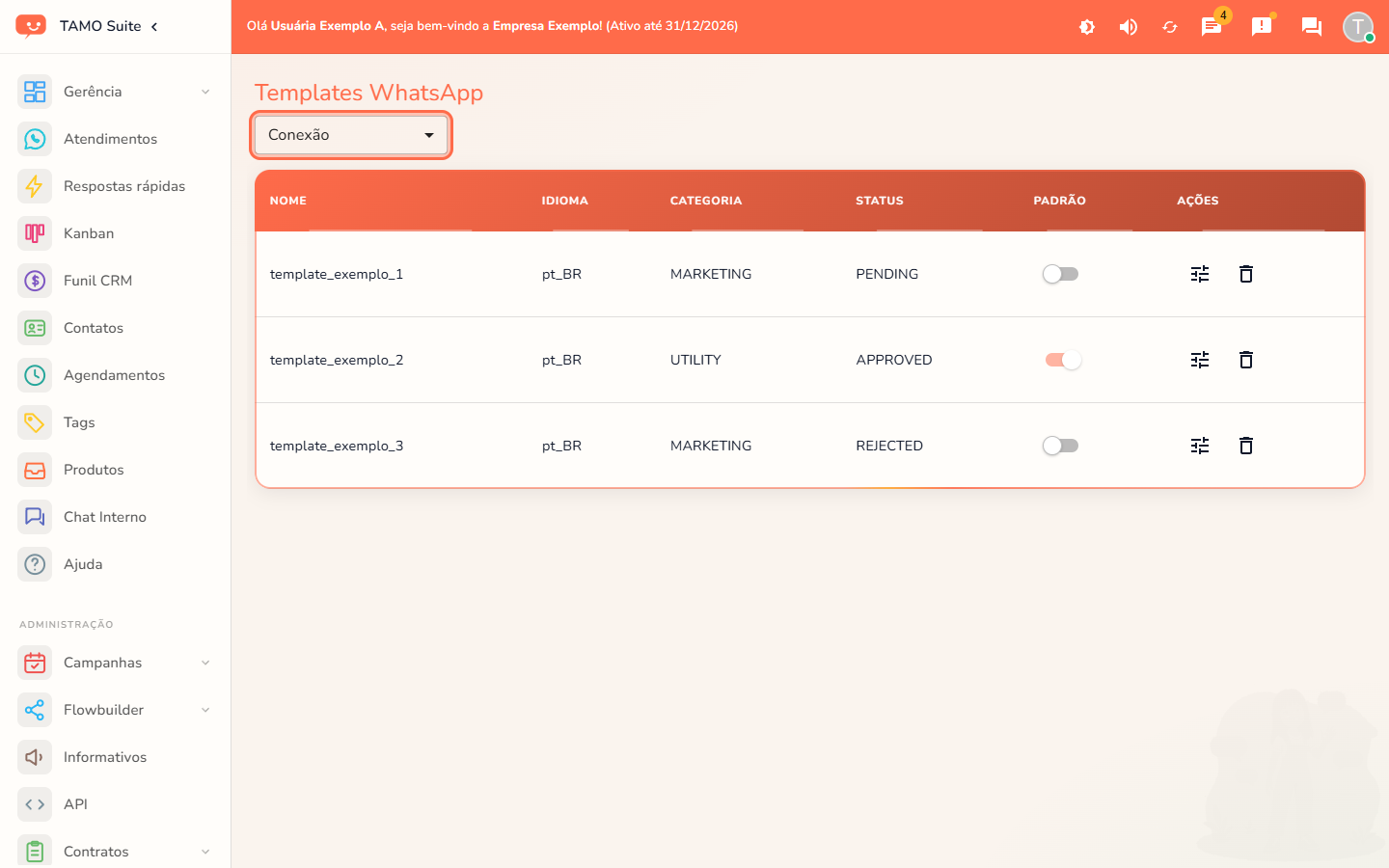Expand the Gerência submenu chevron
Screen dimensions: 1389x868
pyautogui.click(x=205, y=92)
